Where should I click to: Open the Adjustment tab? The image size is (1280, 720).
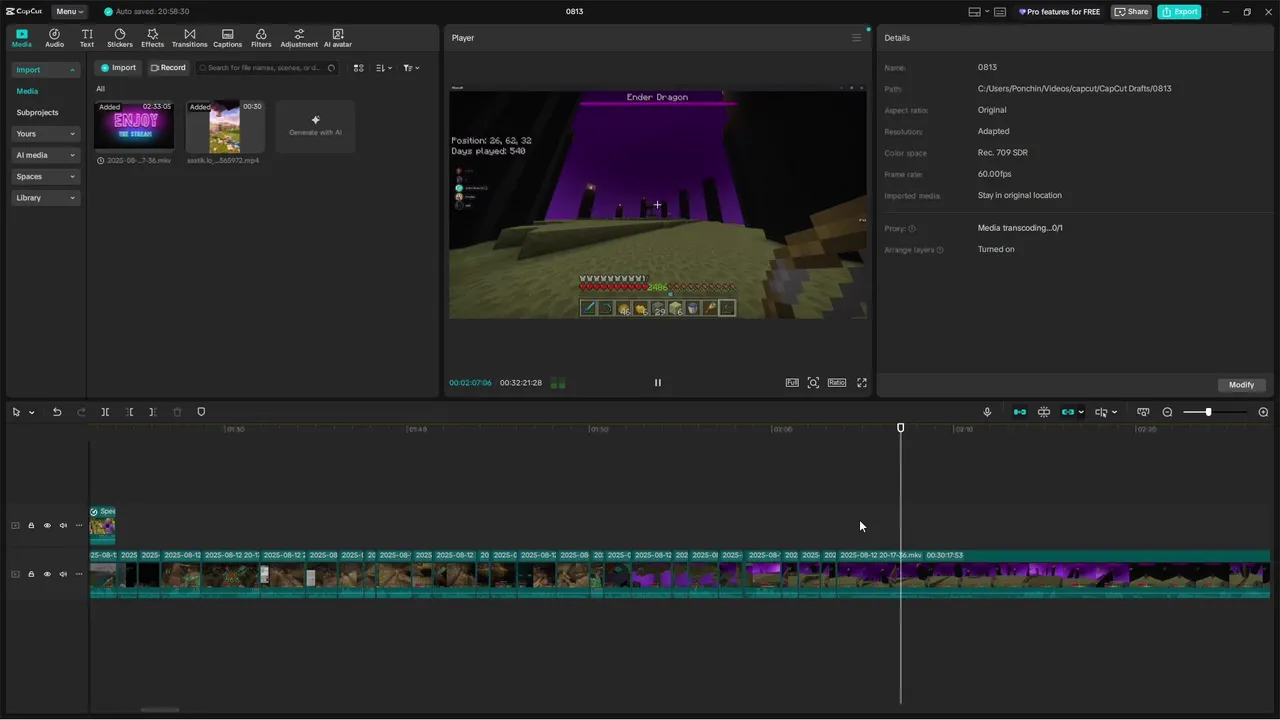point(299,38)
